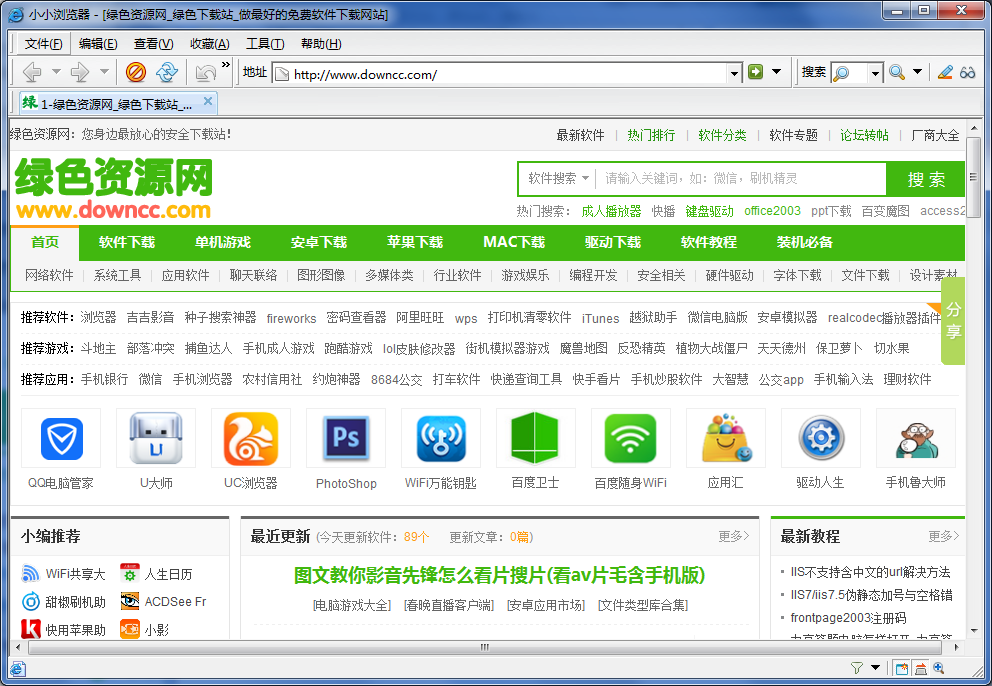The height and width of the screenshot is (686, 992).
Task: Open reading mode with the glasses icon
Action: pos(967,72)
